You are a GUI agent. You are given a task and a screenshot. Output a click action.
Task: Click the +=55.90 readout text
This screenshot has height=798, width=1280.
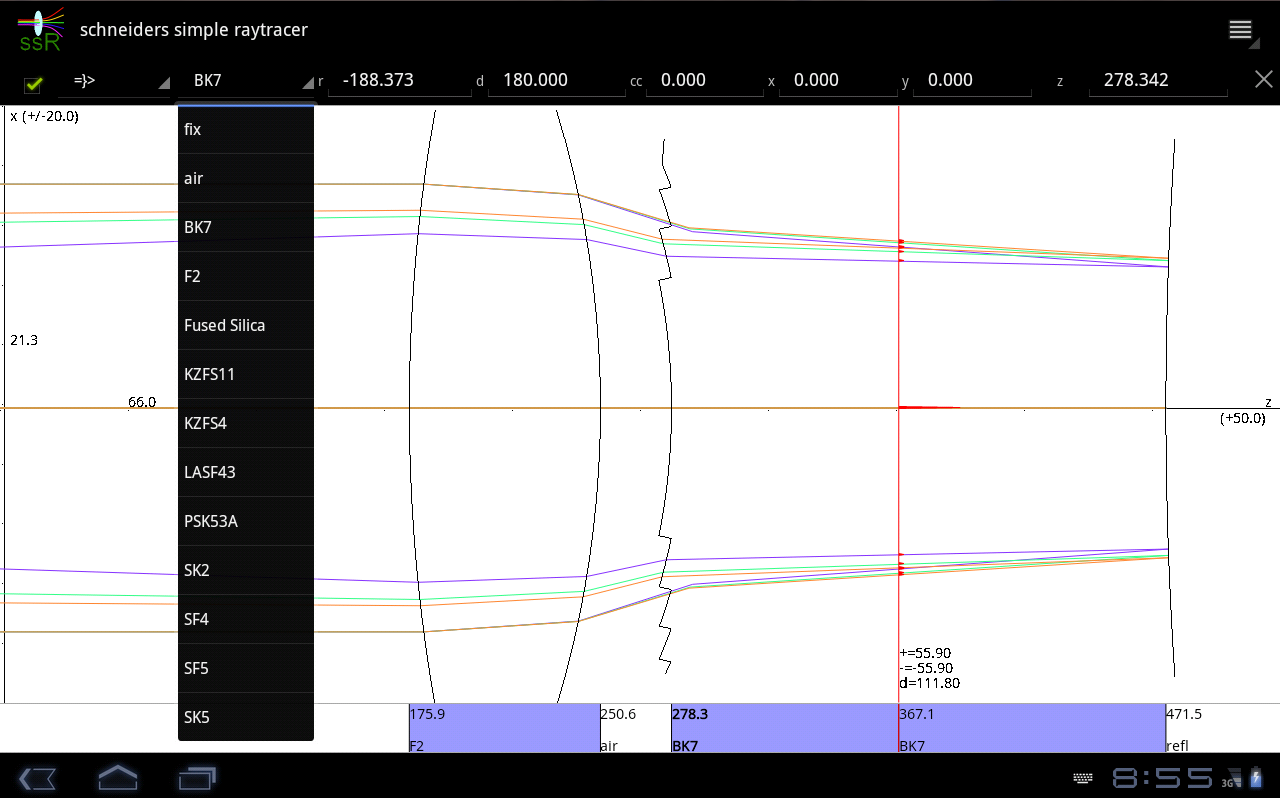[925, 653]
